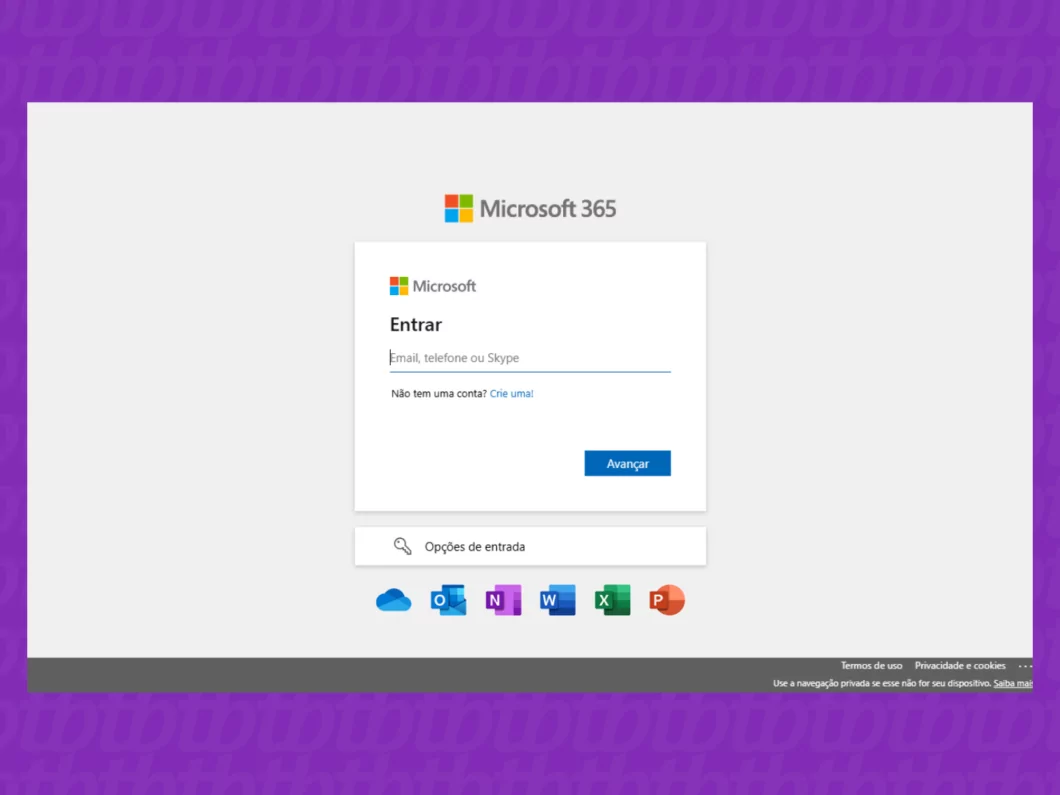This screenshot has height=795, width=1060.
Task: Open the Word app icon
Action: [x=558, y=600]
